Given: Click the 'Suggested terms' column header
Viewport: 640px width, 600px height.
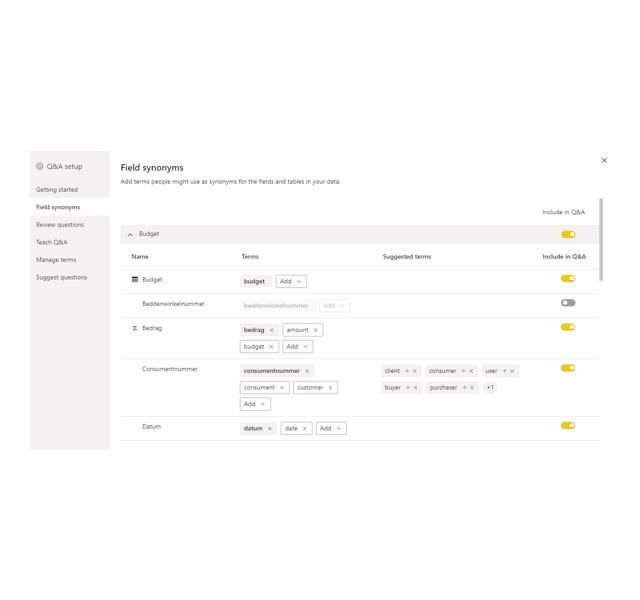Looking at the screenshot, I should 407,256.
